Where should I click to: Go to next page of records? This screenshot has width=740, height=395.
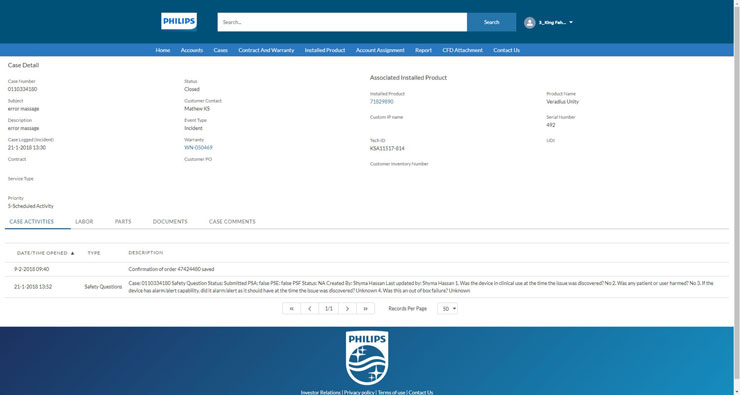[x=347, y=309]
